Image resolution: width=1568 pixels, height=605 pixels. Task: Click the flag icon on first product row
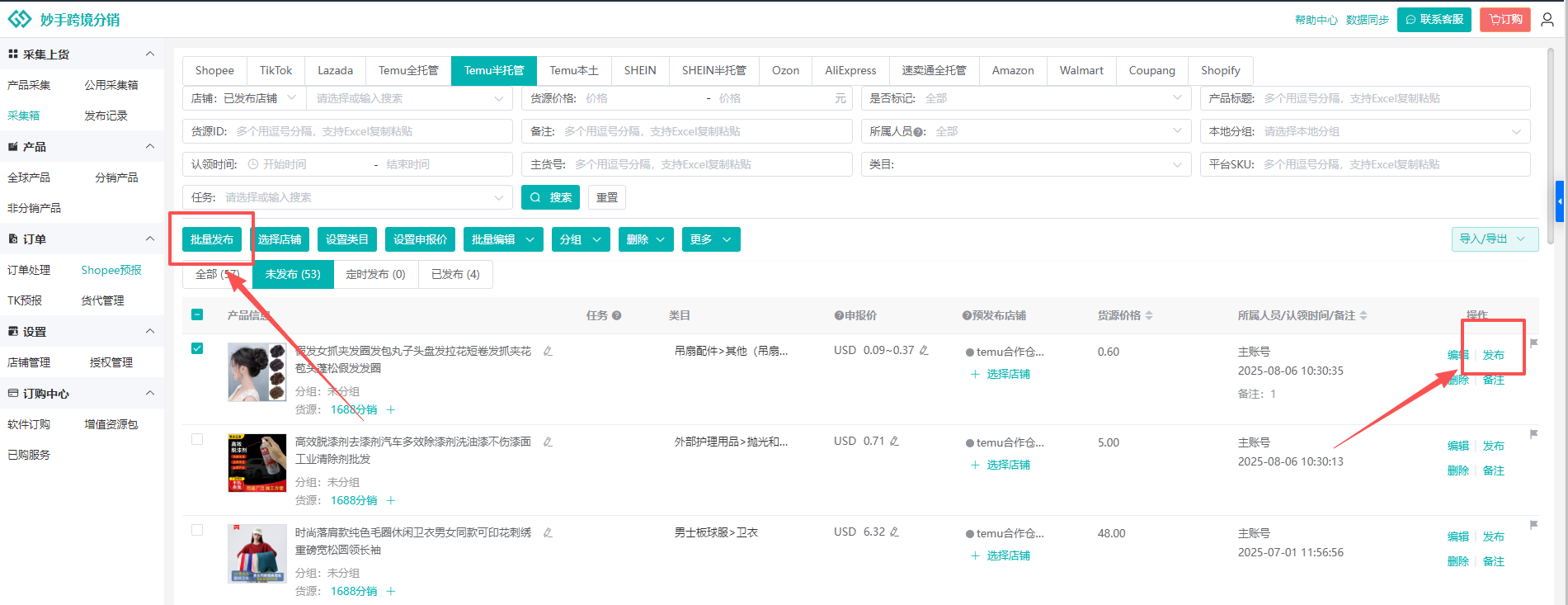tap(1533, 343)
